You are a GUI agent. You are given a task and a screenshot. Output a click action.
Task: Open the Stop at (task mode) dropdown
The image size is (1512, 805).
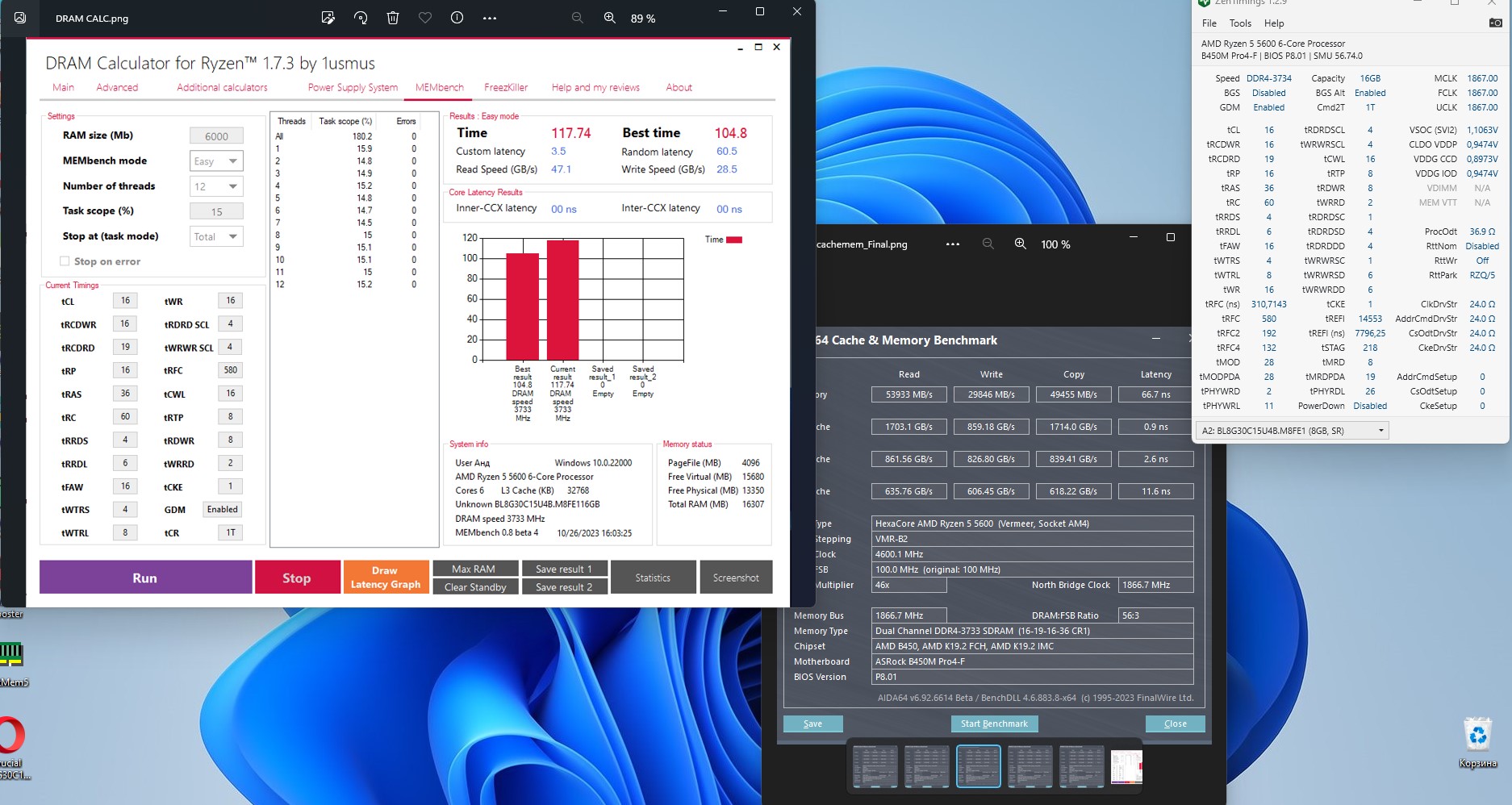(x=216, y=236)
